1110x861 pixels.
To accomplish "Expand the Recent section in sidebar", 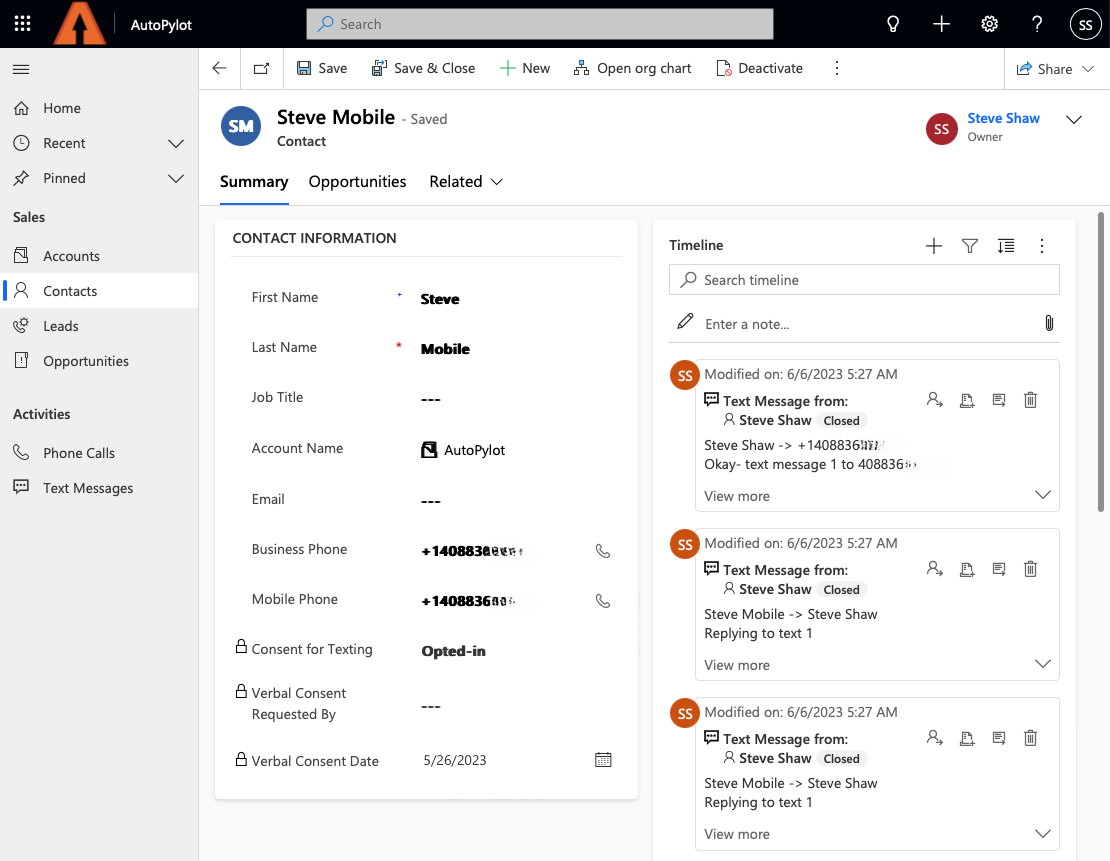I will (176, 143).
